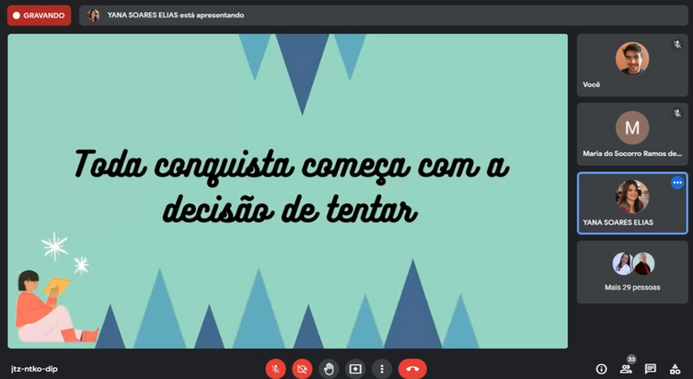693x379 pixels.
Task: Open blue three-dot options on Yana tile
Action: (x=677, y=182)
